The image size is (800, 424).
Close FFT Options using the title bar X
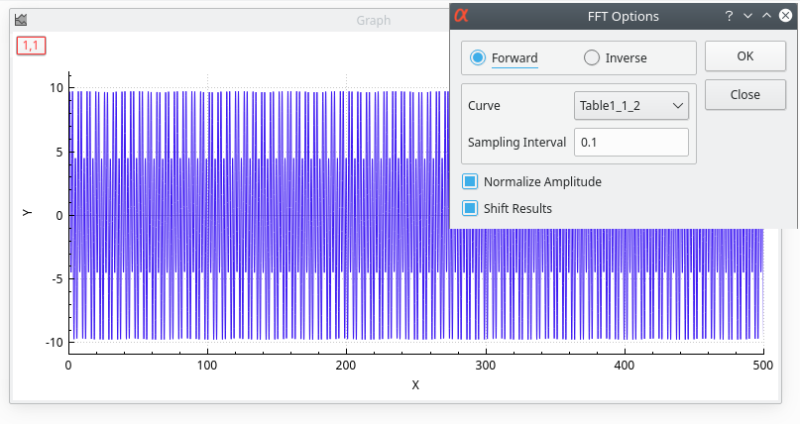[x=784, y=16]
